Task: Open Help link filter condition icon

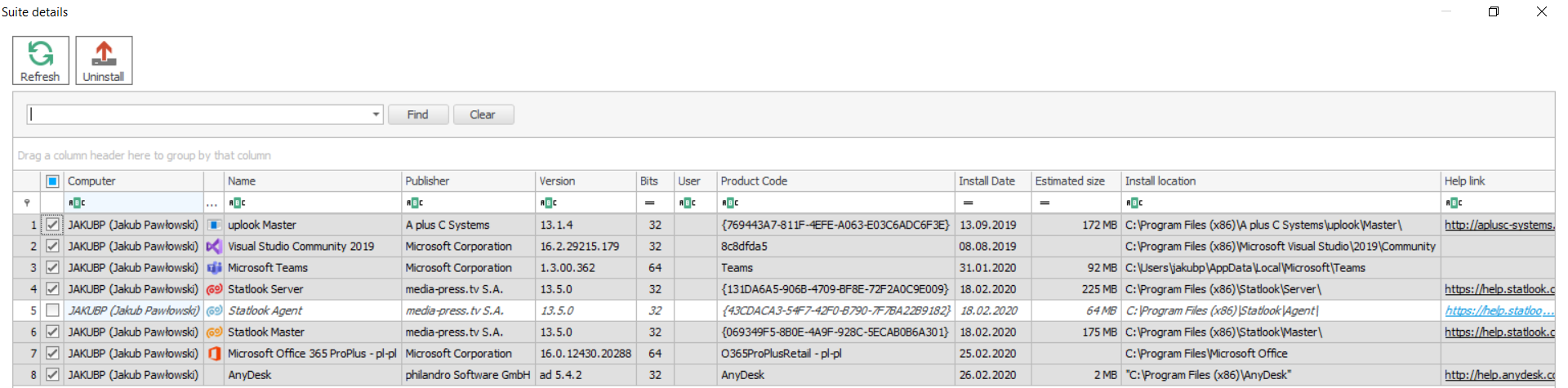Action: point(1454,203)
